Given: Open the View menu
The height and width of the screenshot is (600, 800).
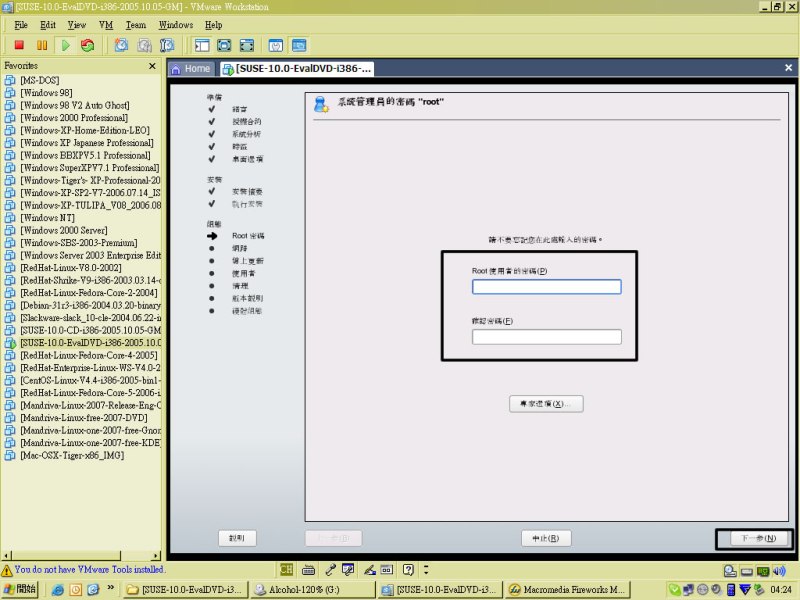Looking at the screenshot, I should (77, 25).
